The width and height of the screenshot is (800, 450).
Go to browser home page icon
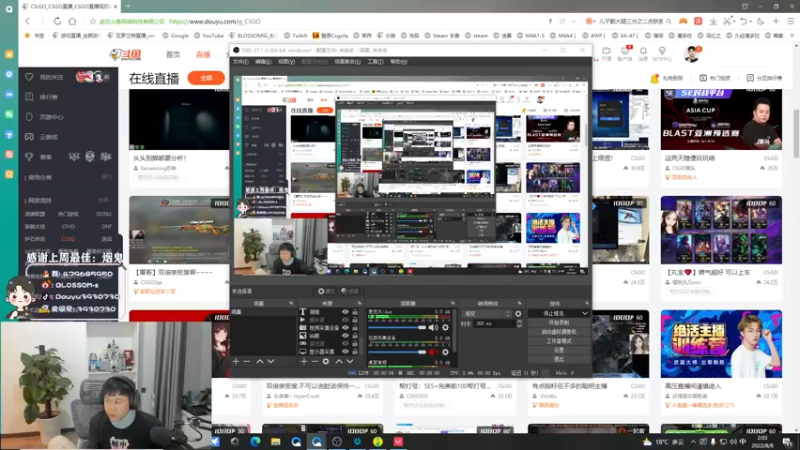[x=72, y=21]
